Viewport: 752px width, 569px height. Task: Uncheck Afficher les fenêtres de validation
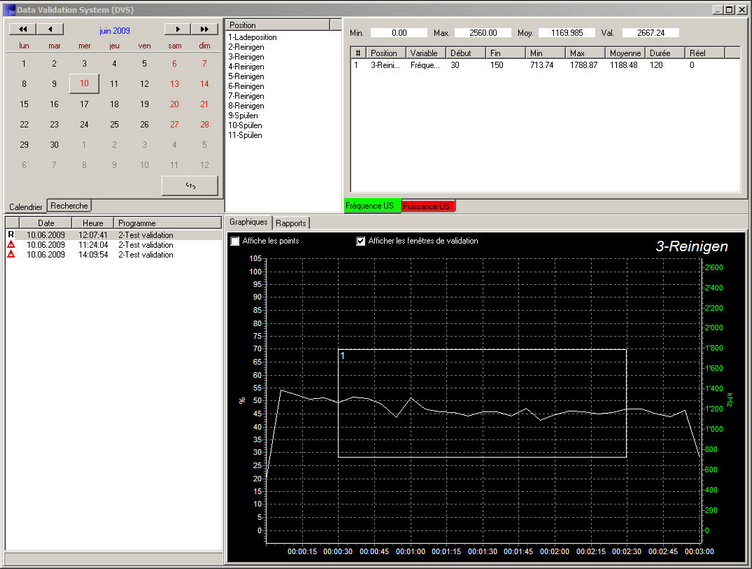click(x=361, y=241)
